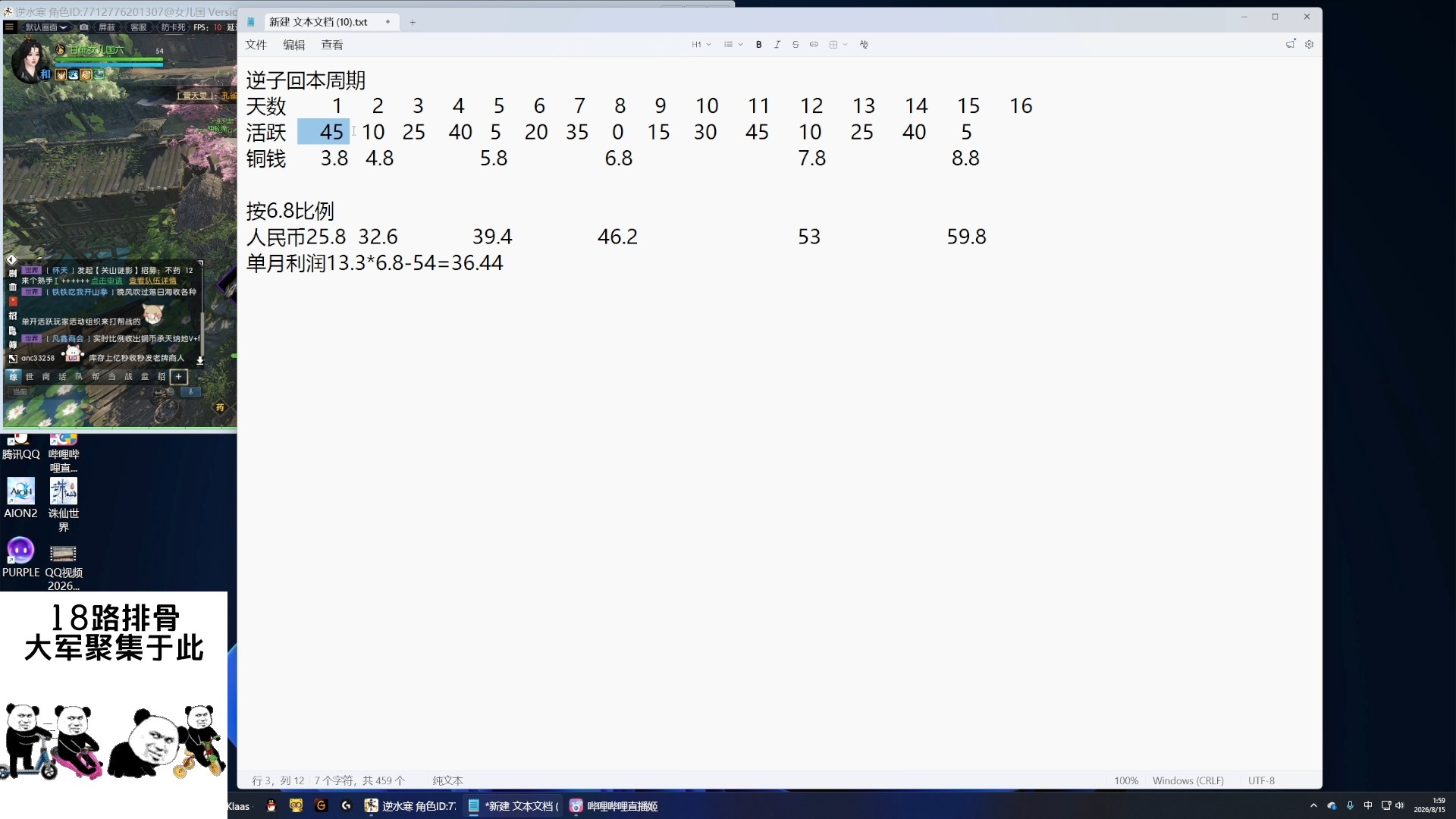Open the AION2 desktop shortcut

20,498
